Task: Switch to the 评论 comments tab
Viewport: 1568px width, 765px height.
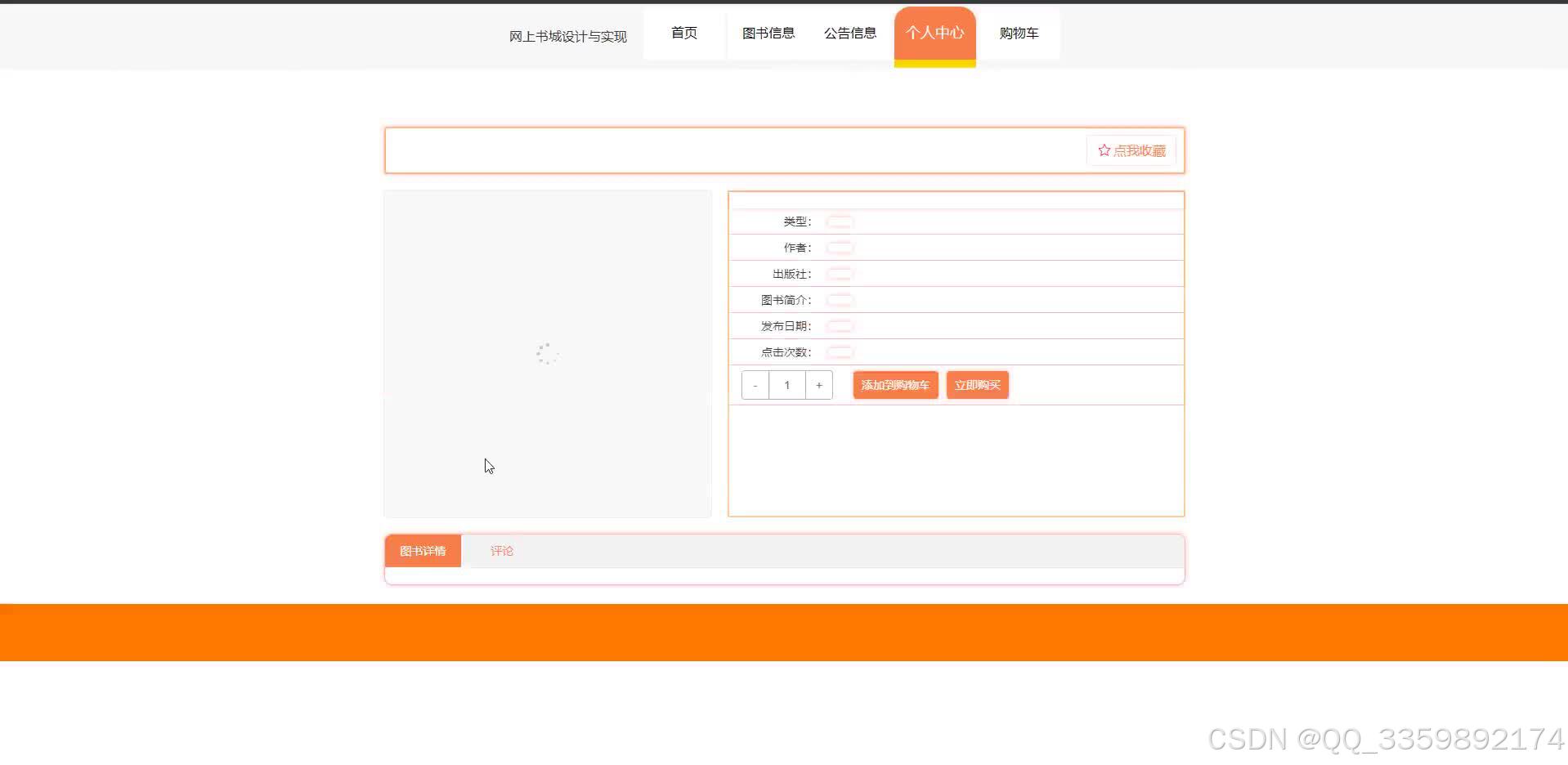Action: click(x=502, y=551)
